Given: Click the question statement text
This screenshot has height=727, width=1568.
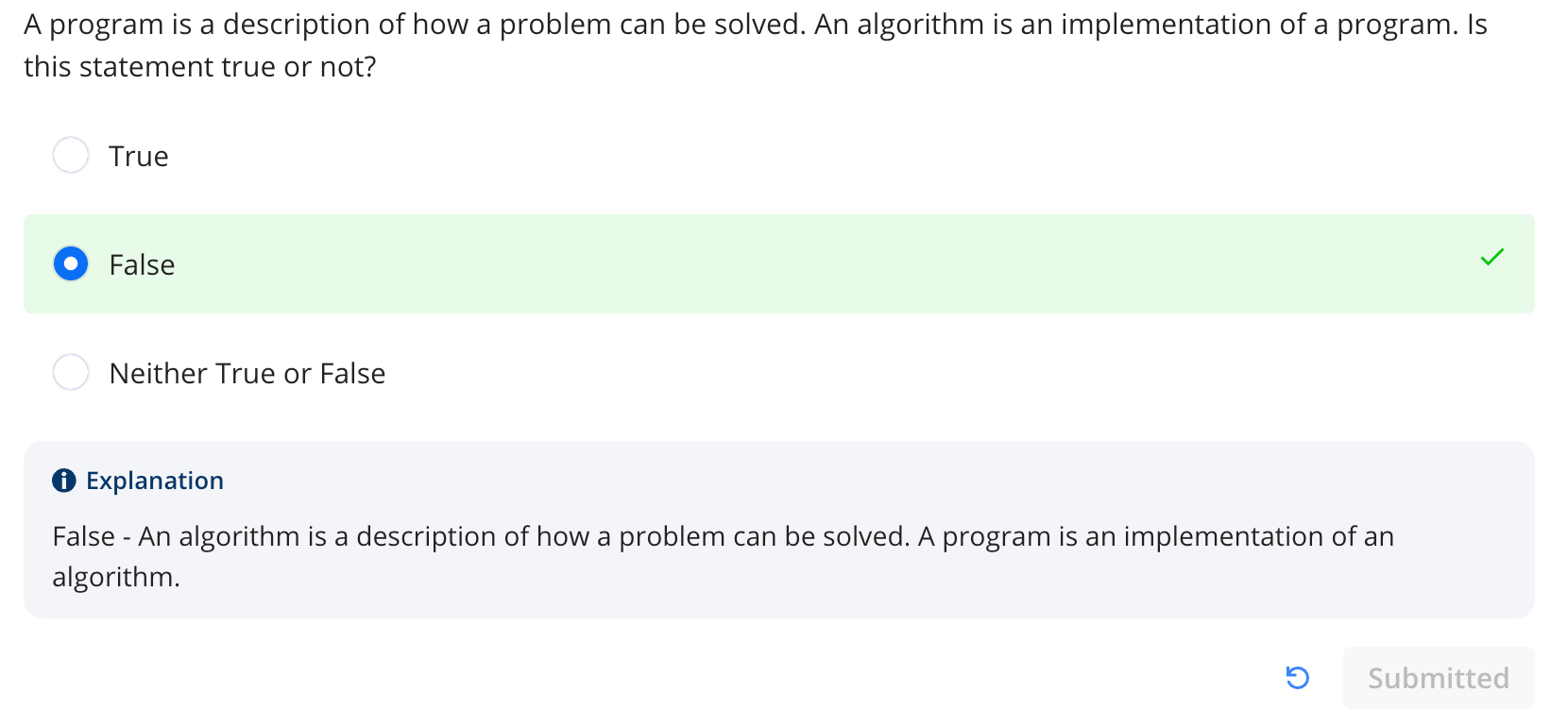Looking at the screenshot, I should [x=756, y=45].
